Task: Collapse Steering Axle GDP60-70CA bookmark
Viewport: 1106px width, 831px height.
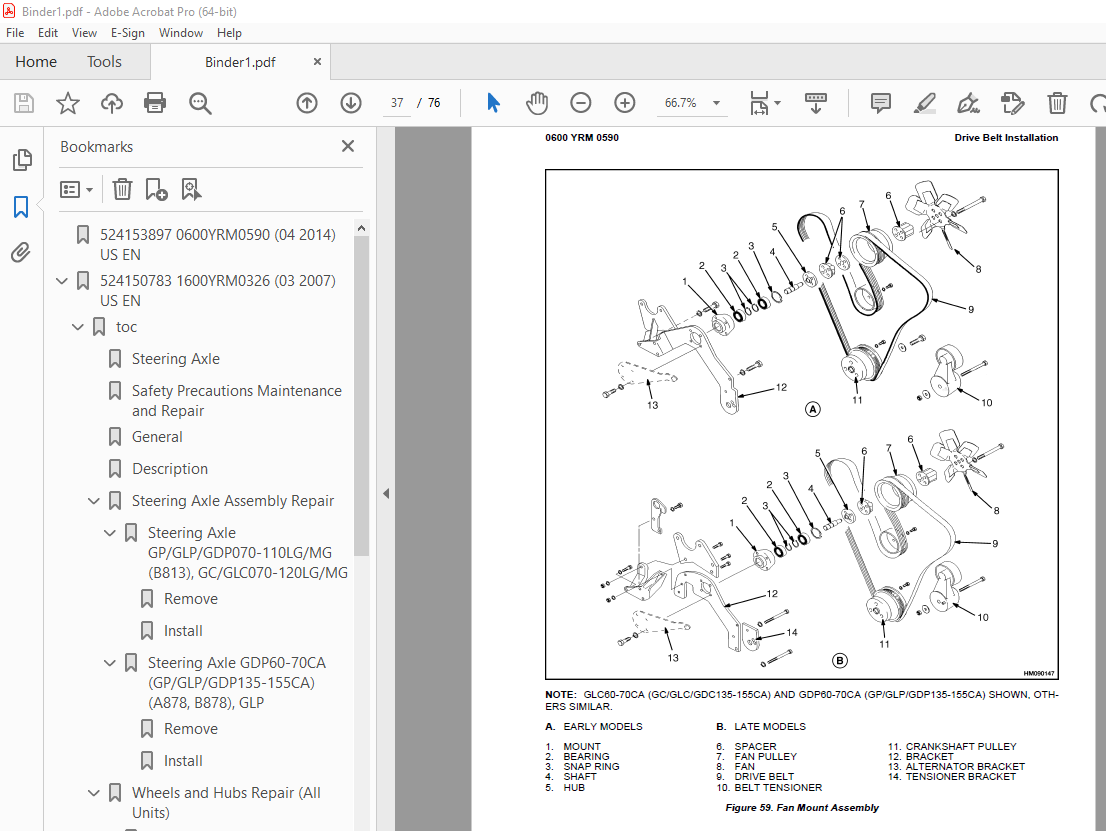Action: pyautogui.click(x=110, y=662)
